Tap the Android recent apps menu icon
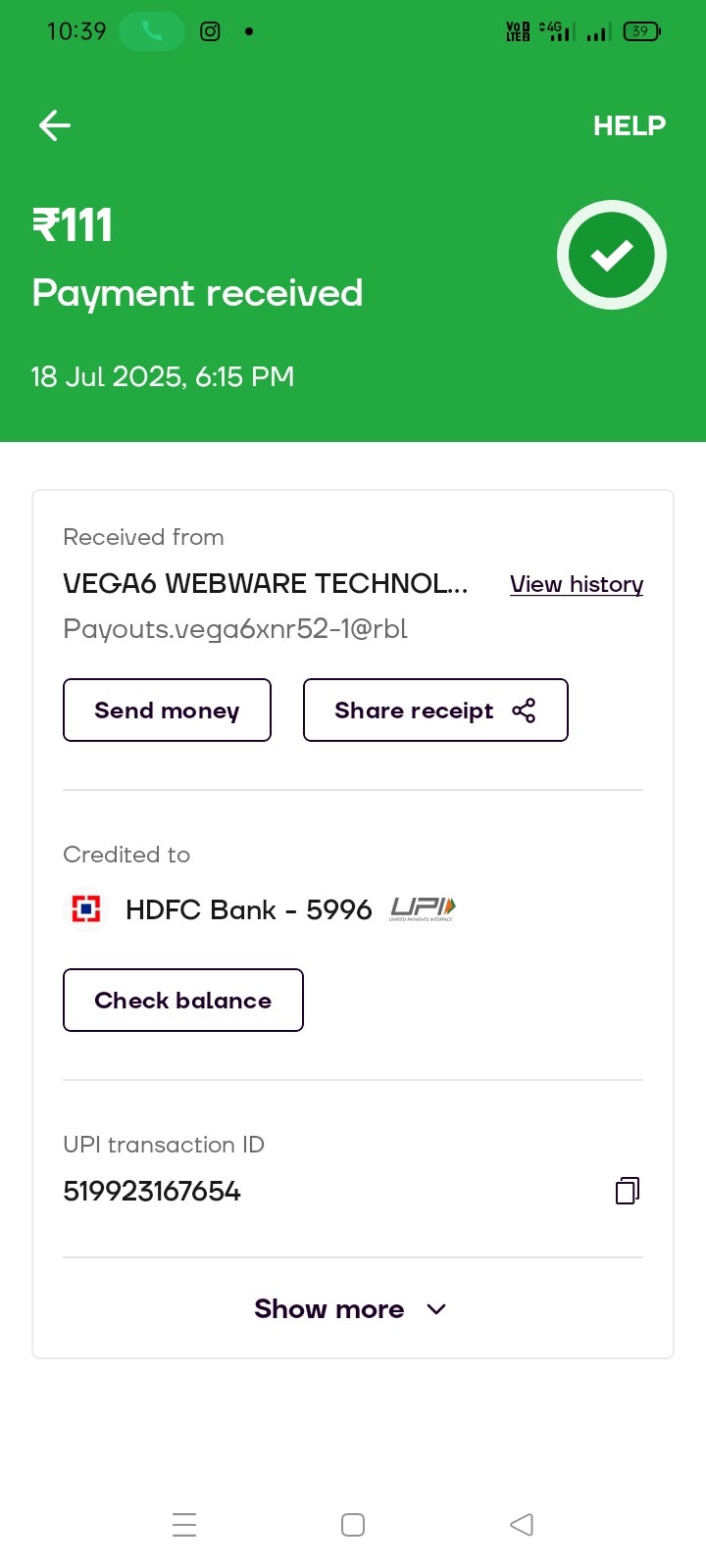Viewport: 706px width, 1568px height. 184,1525
